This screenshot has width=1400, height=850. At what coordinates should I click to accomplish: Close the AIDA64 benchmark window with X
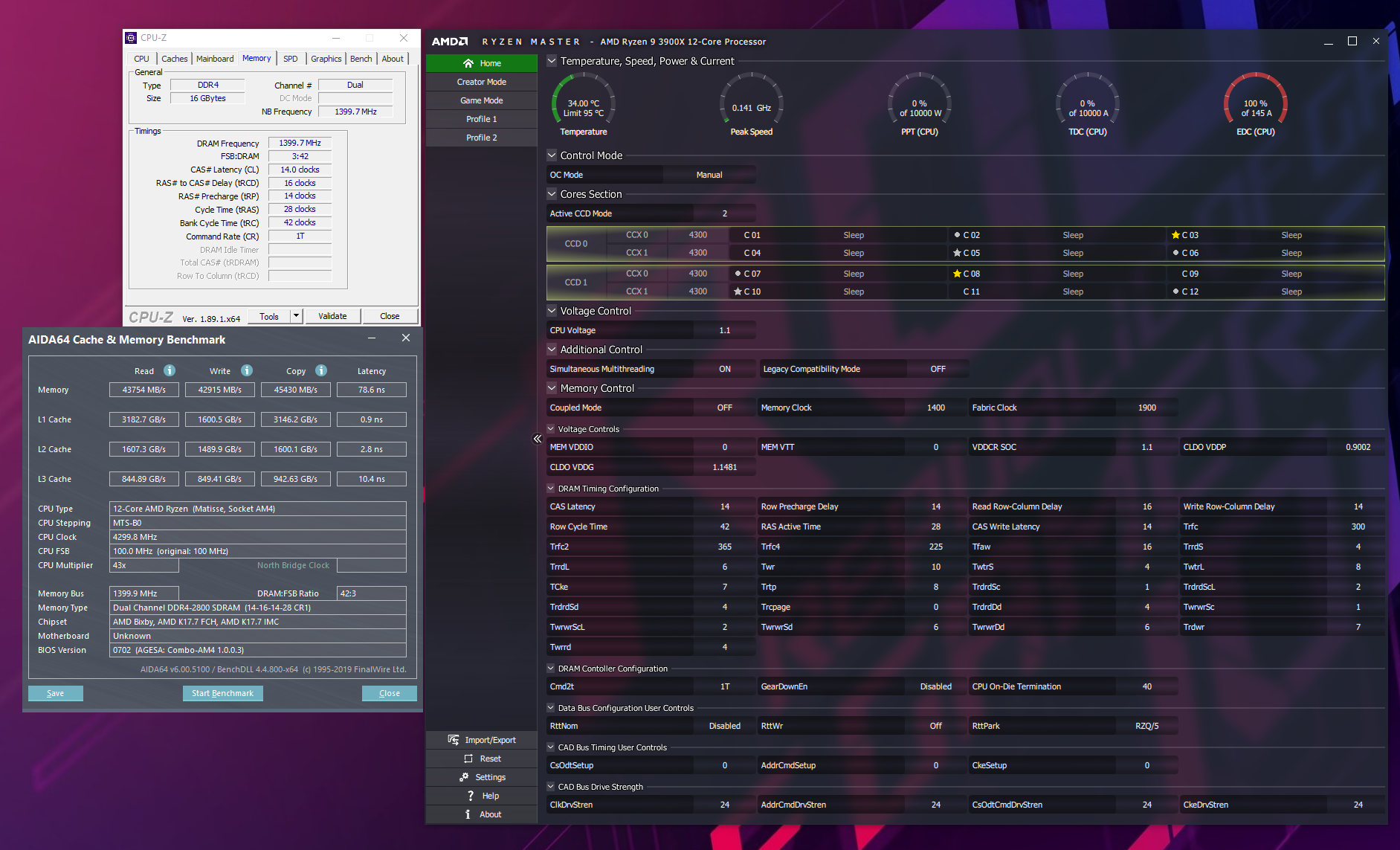pyautogui.click(x=406, y=338)
